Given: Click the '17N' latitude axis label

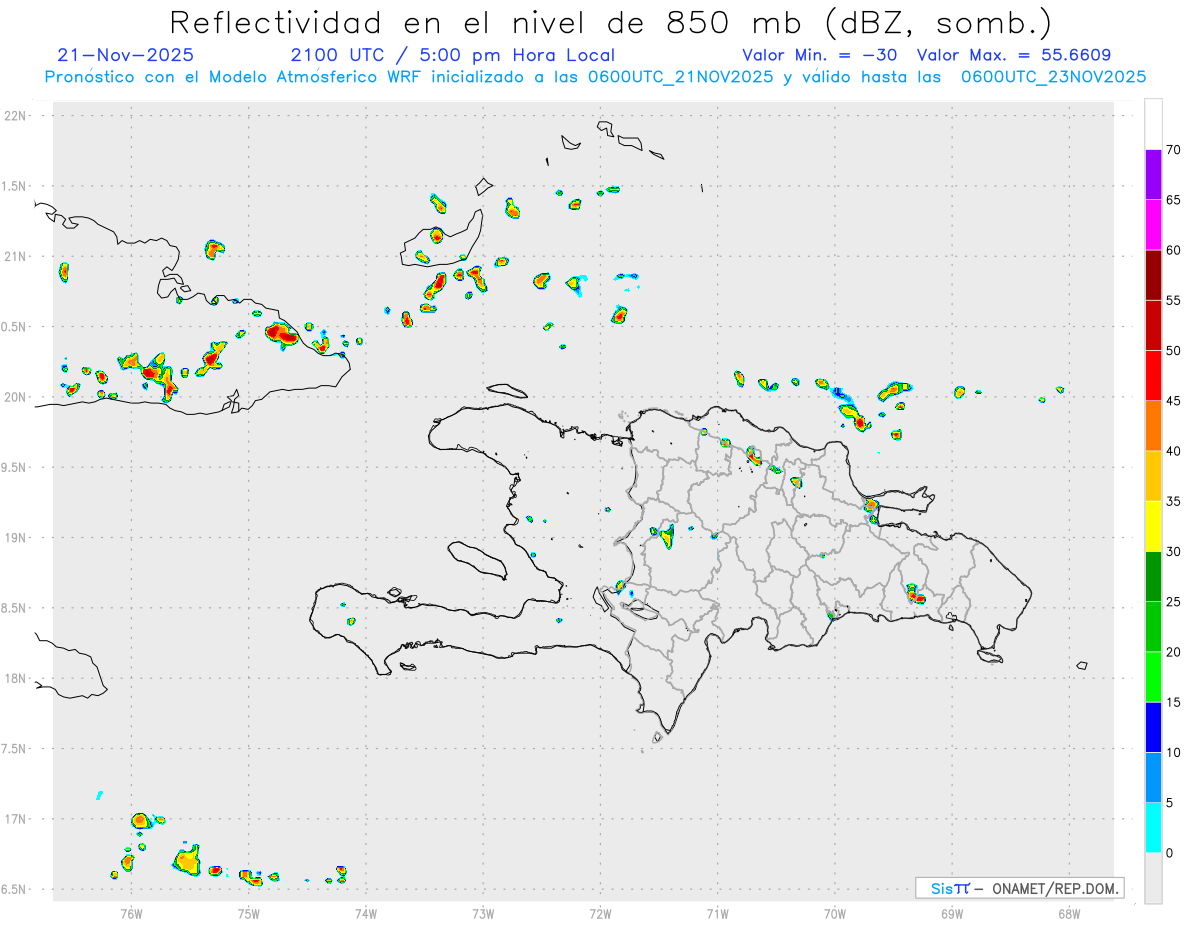Looking at the screenshot, I should tap(17, 819).
